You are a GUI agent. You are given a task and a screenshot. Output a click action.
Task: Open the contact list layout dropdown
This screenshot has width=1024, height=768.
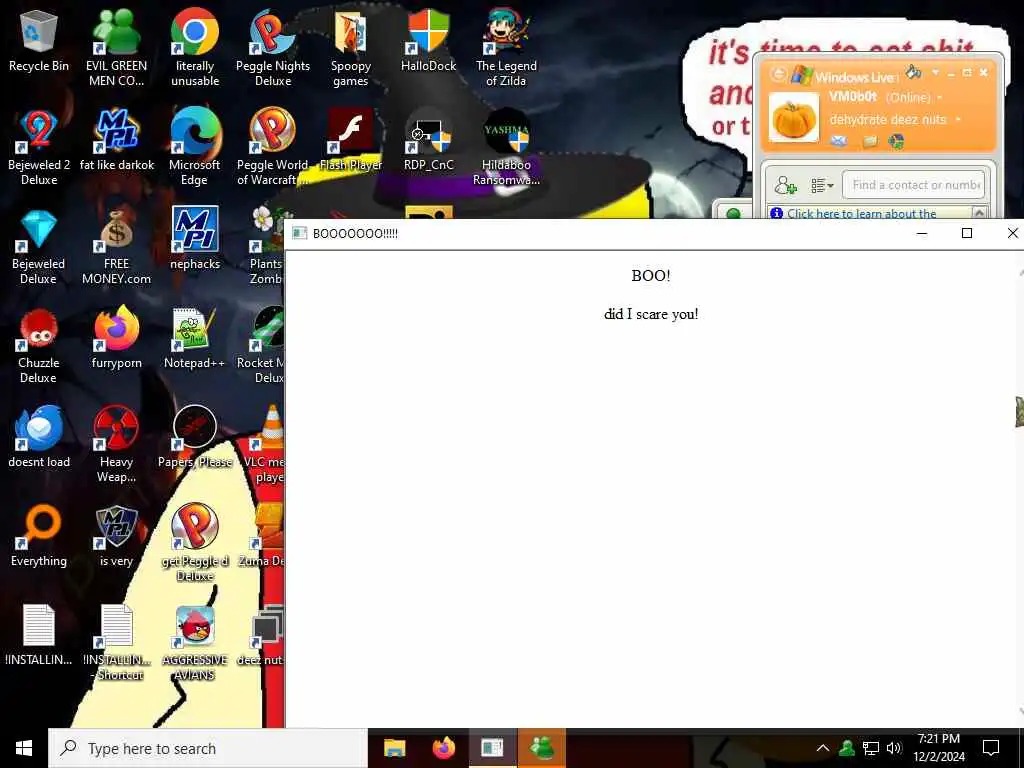pyautogui.click(x=822, y=186)
